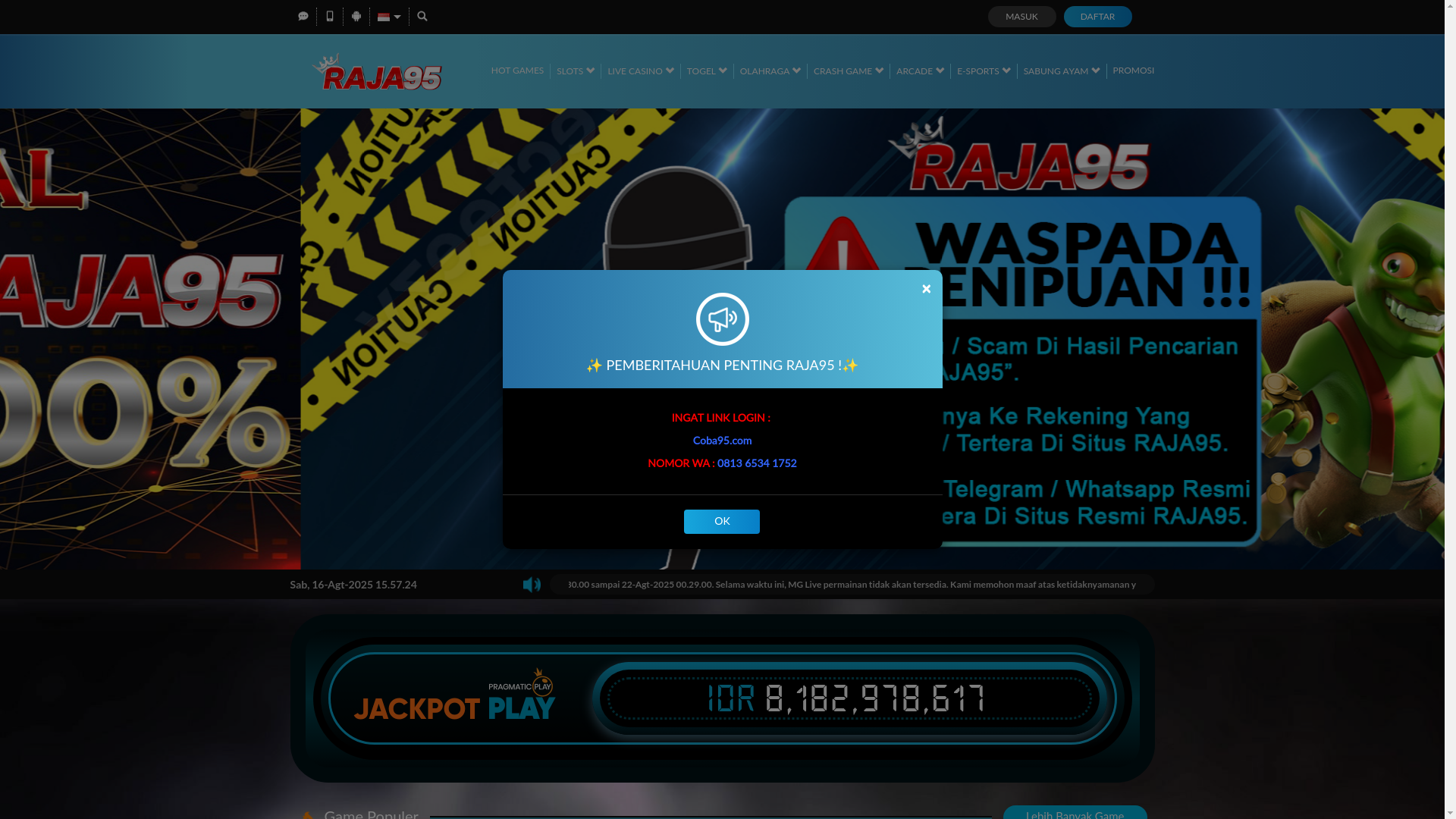
Task: Click the IDR jackpot amount counter
Action: 846,698
